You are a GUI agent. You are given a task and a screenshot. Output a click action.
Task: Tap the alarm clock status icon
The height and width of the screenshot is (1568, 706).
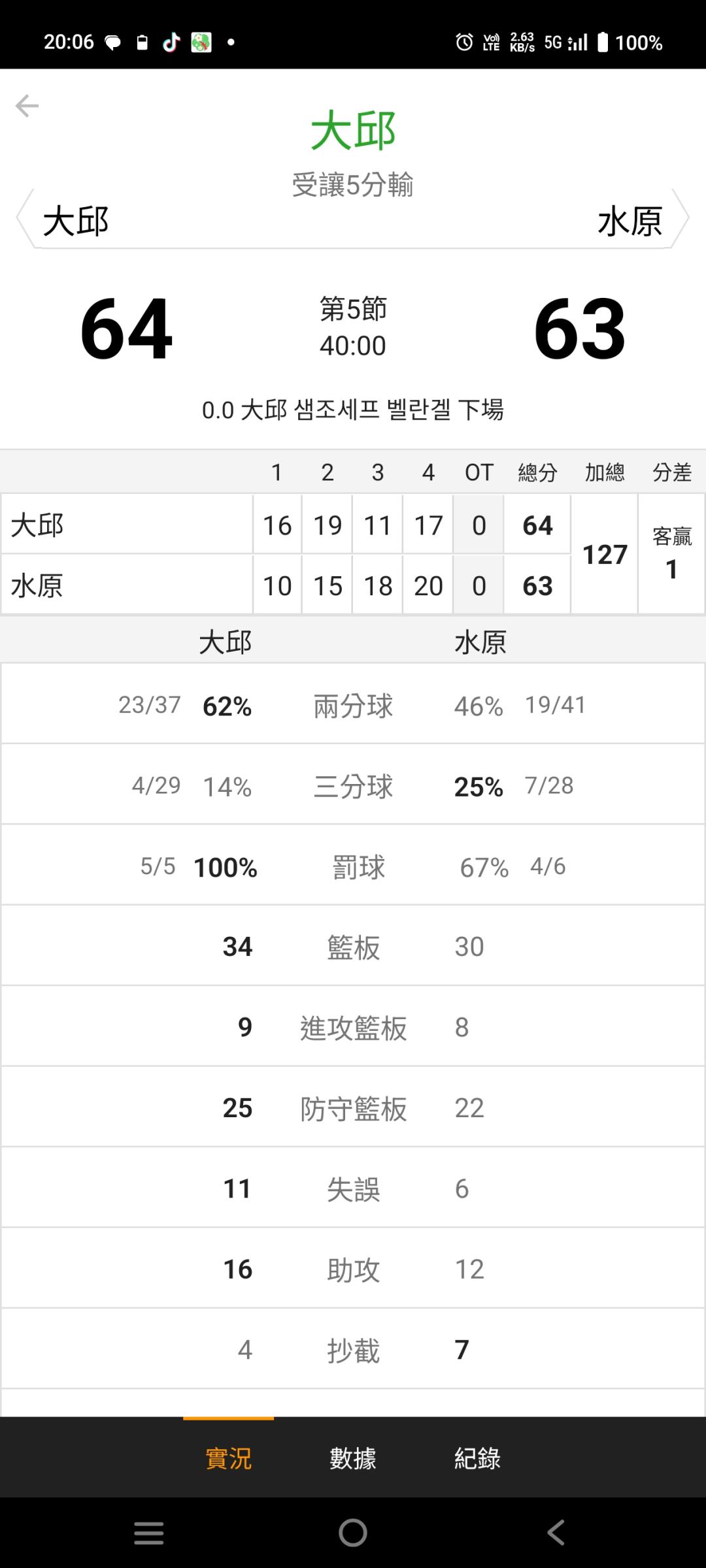tap(464, 42)
